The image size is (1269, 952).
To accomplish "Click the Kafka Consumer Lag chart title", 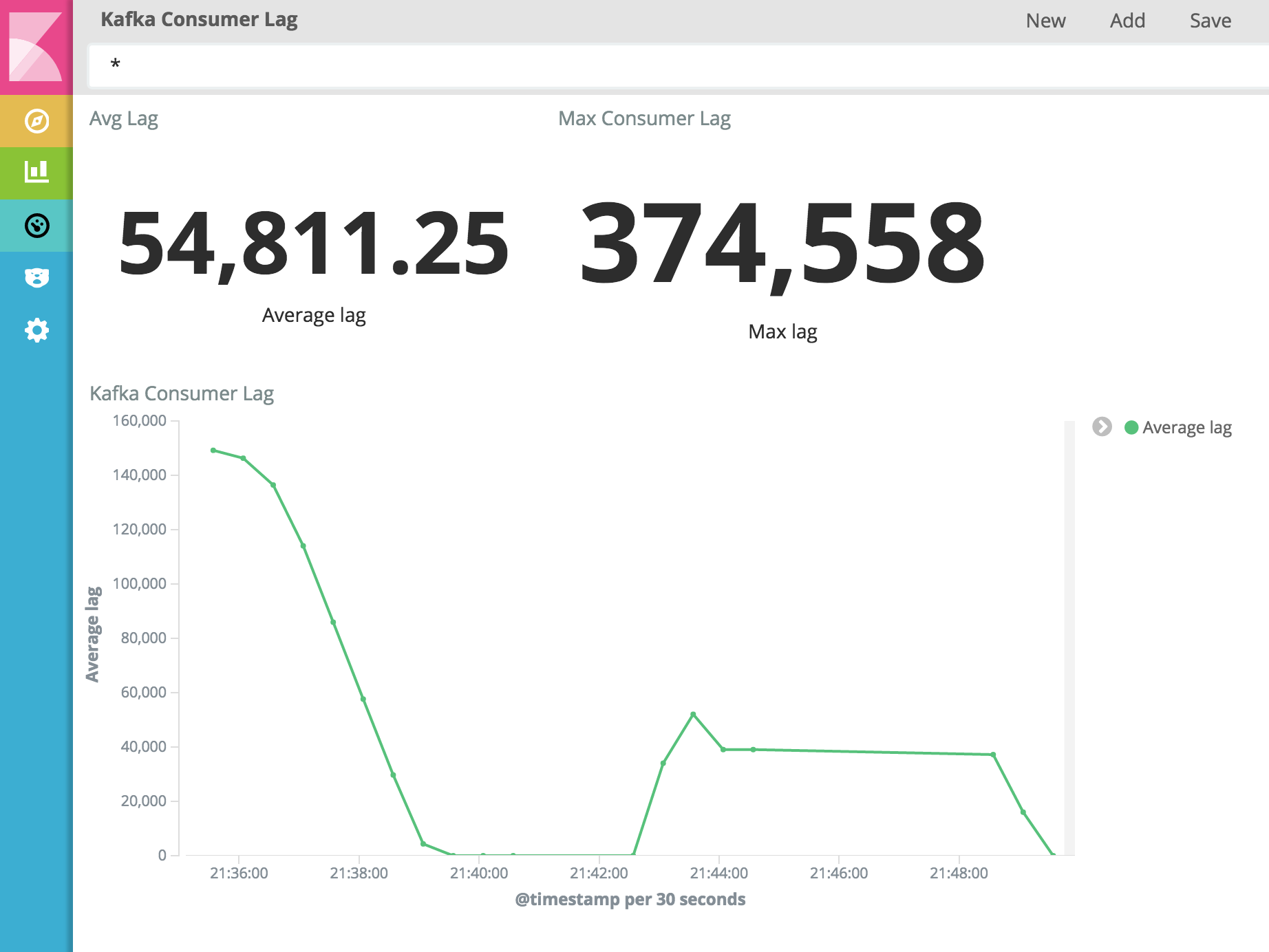I will click(182, 393).
